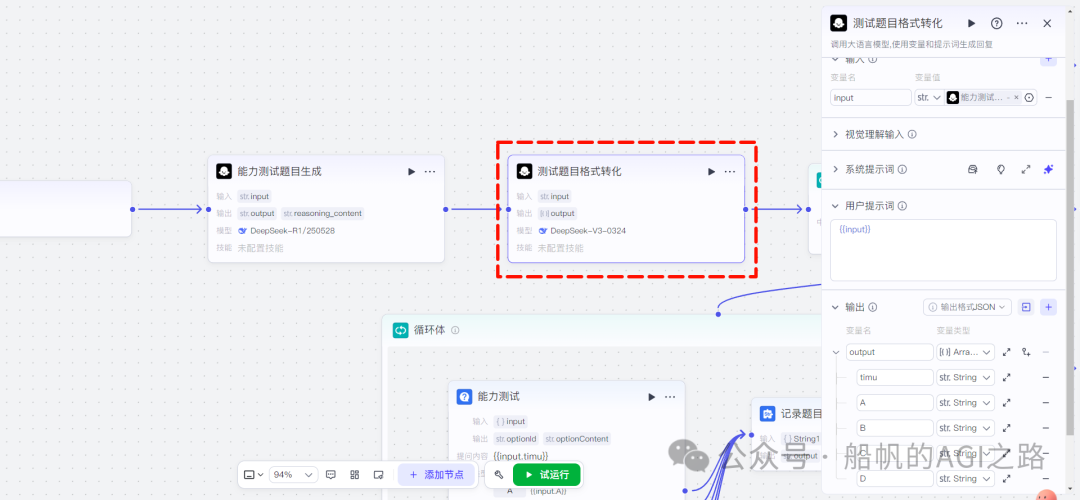Select DeepSeek-R1/250528 model text on node
The width and height of the screenshot is (1080, 500).
[x=292, y=231]
